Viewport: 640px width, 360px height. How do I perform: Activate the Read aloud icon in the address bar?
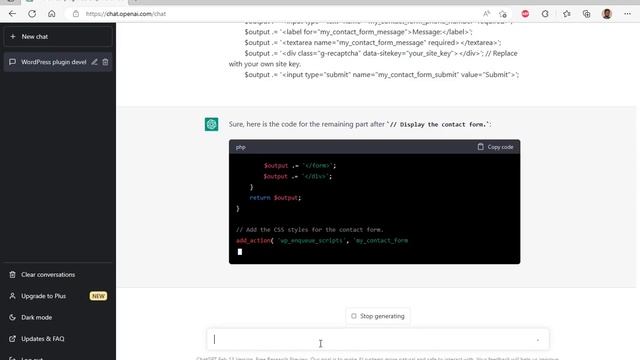coord(486,14)
